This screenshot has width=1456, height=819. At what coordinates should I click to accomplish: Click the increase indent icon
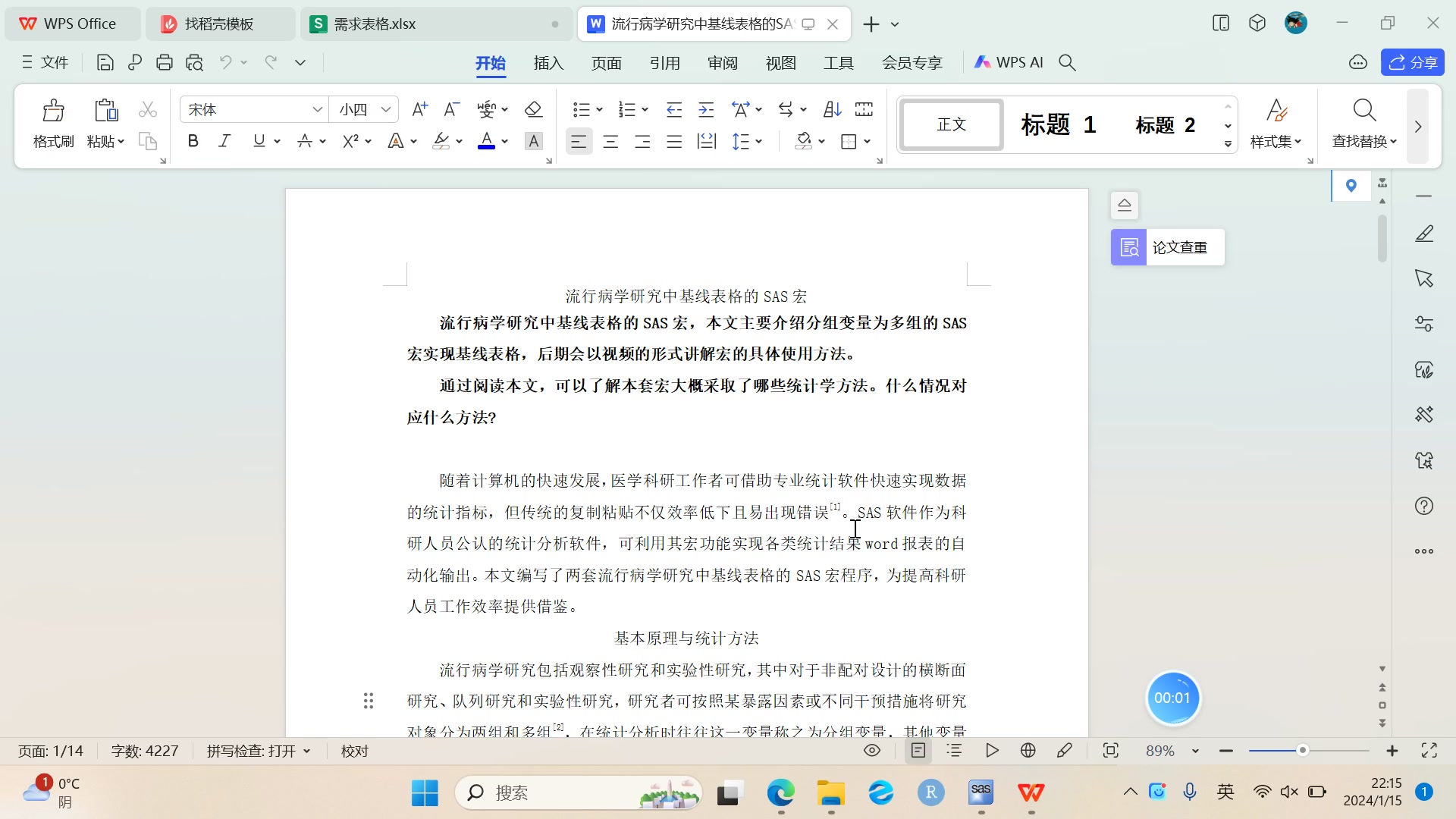tap(706, 110)
